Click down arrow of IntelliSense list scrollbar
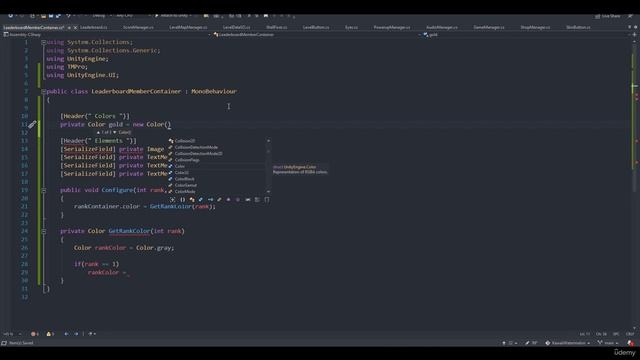Image resolution: width=640 pixels, height=360 pixels. [x=268, y=191]
